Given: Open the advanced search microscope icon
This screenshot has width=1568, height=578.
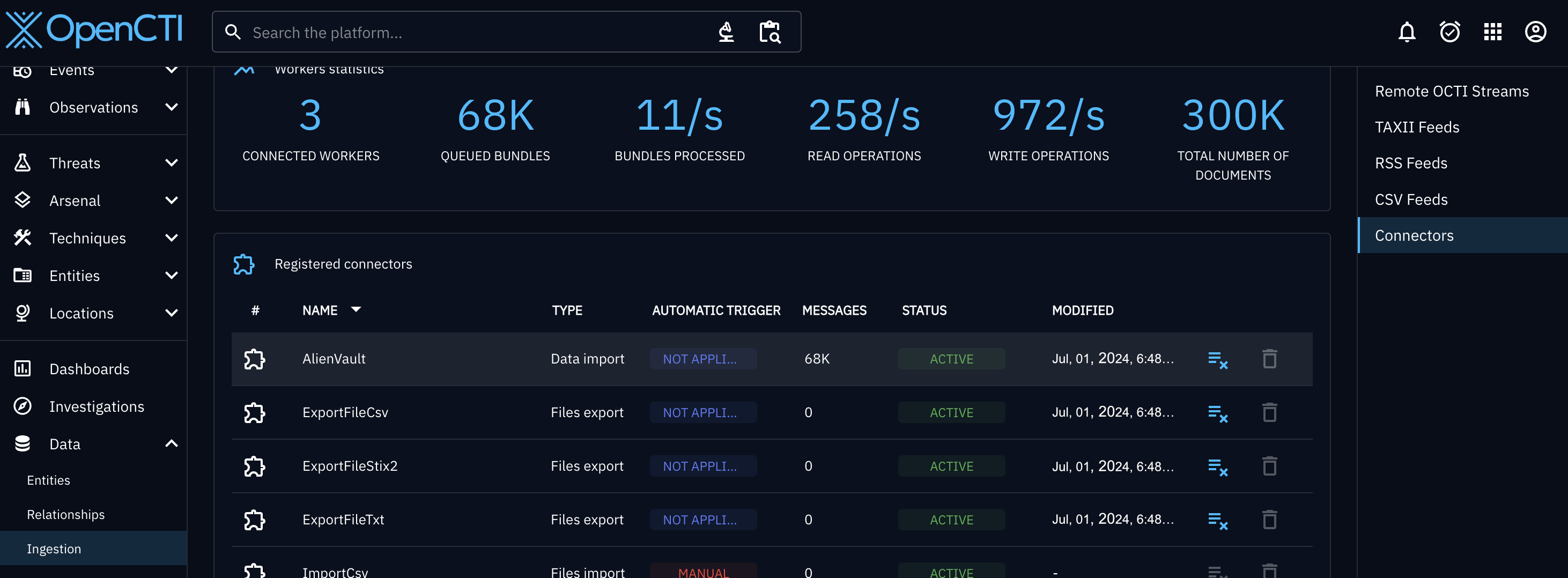Looking at the screenshot, I should click(x=726, y=32).
